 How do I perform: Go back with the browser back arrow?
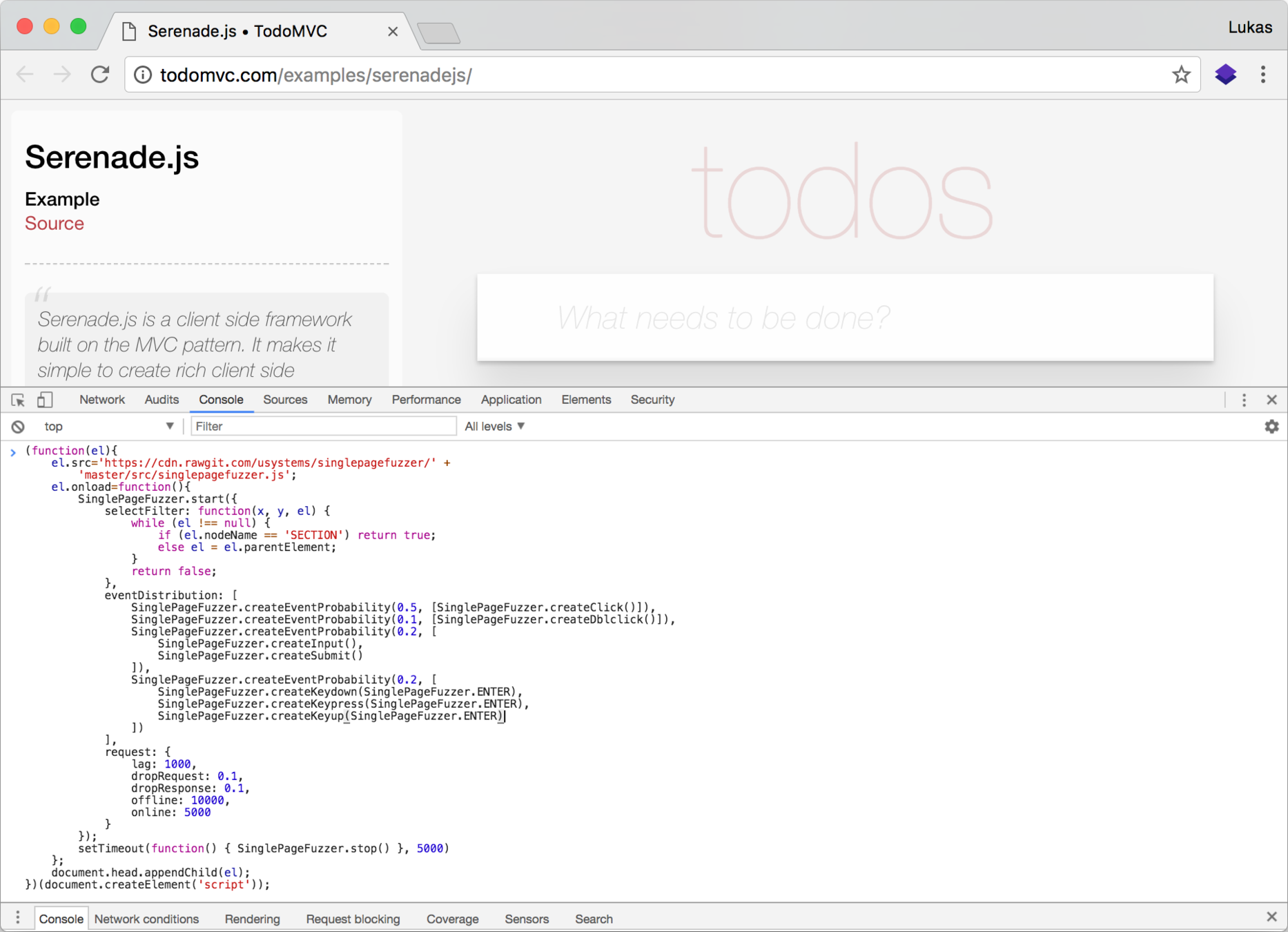(x=25, y=75)
